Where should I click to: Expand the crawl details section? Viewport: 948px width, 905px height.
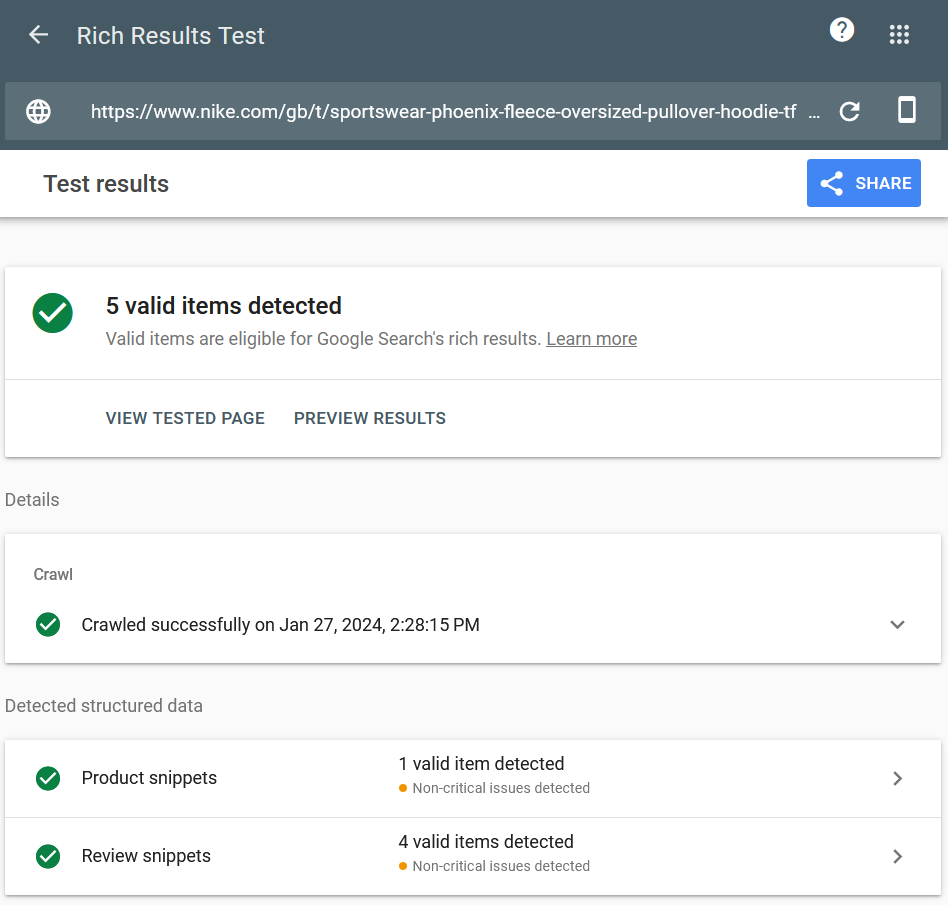coord(897,624)
